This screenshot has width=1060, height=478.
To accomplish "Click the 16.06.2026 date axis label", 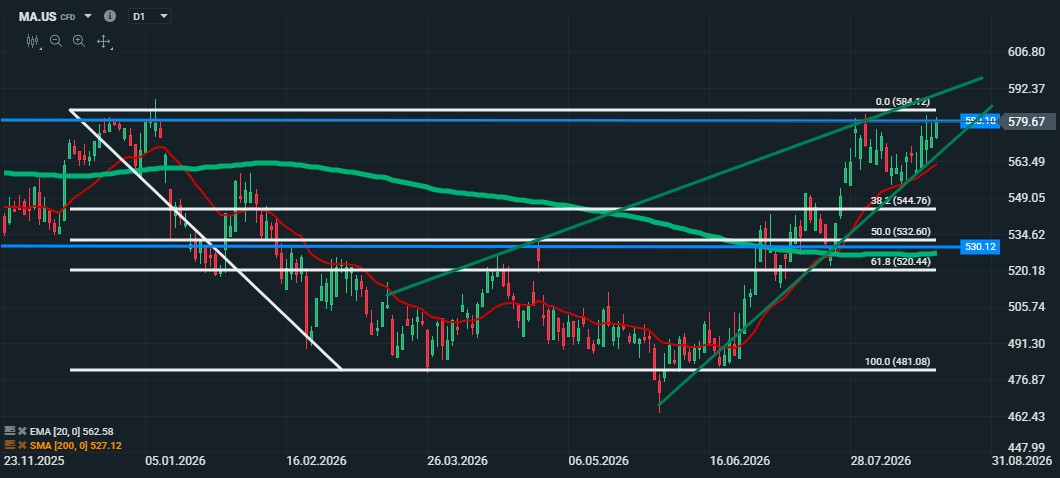I will click(x=741, y=461).
